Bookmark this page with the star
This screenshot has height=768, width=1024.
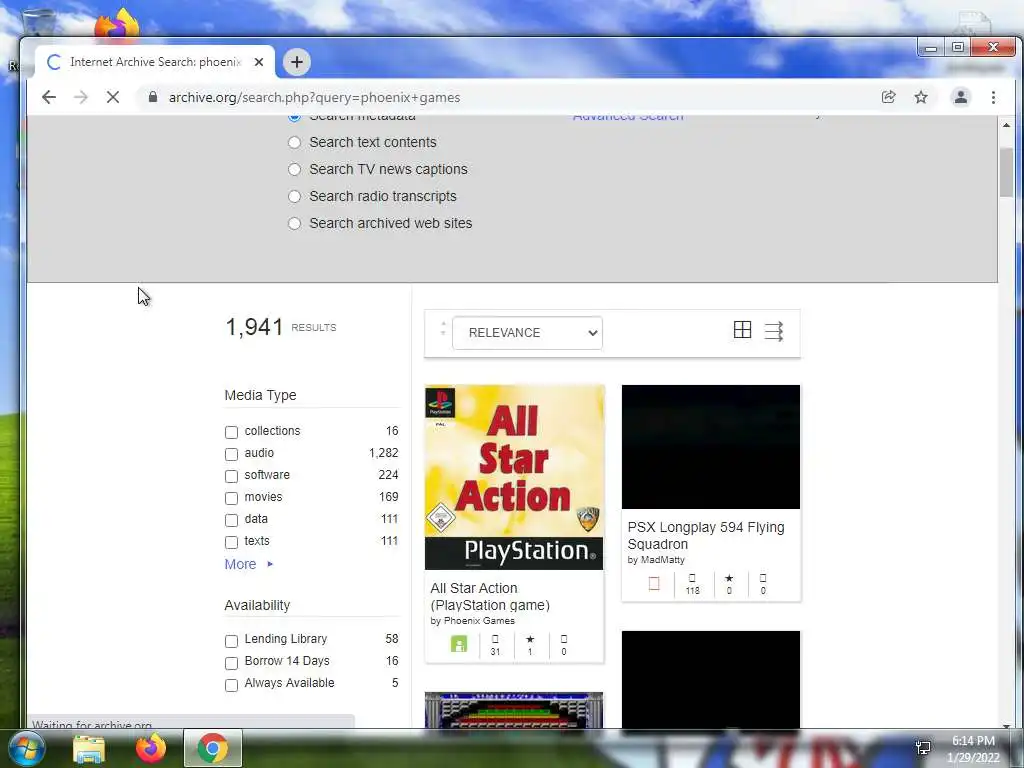(921, 97)
